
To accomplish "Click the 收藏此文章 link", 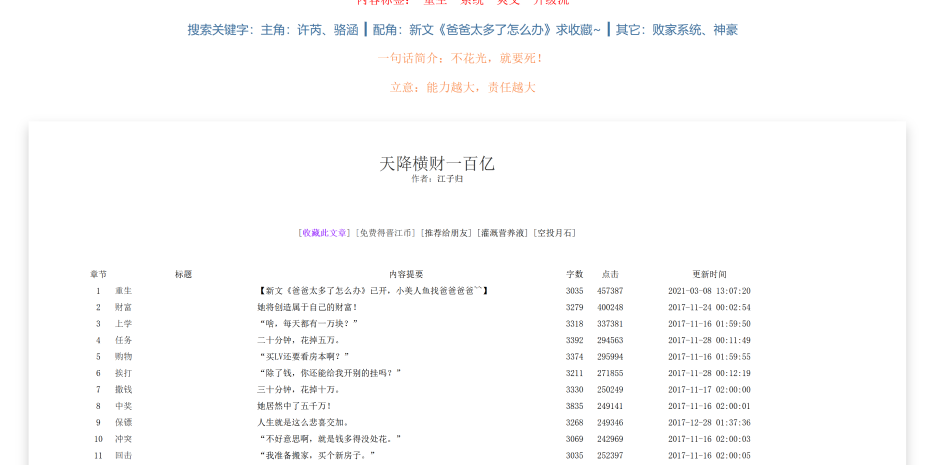I will tap(325, 233).
